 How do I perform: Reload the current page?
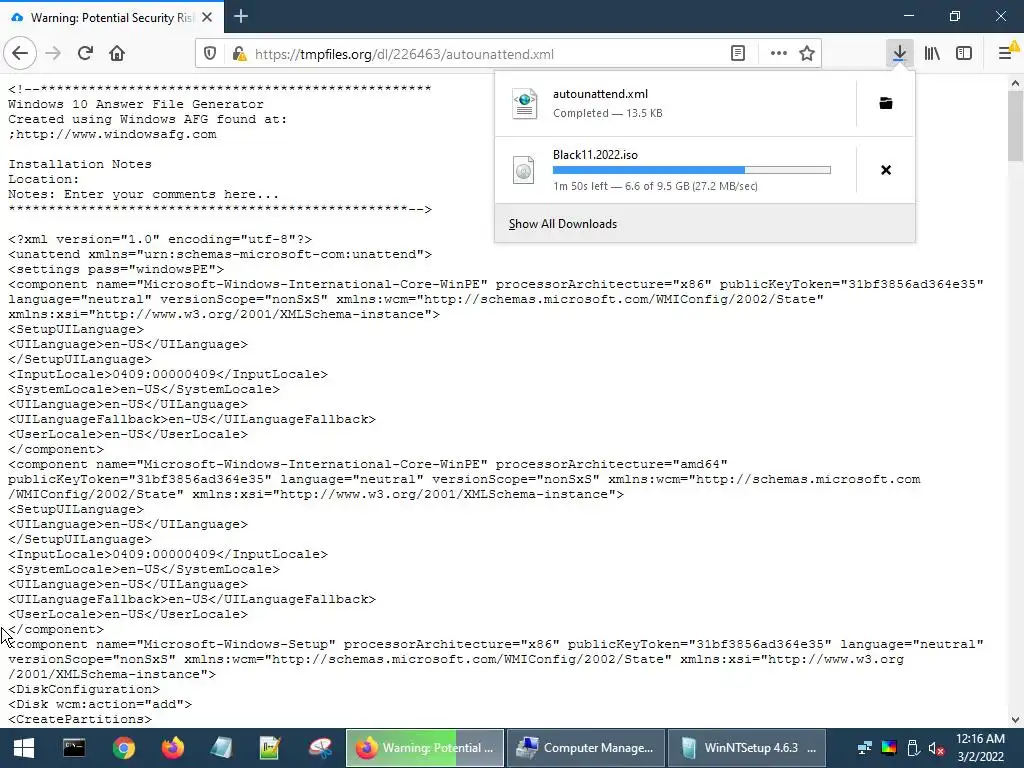(85, 54)
